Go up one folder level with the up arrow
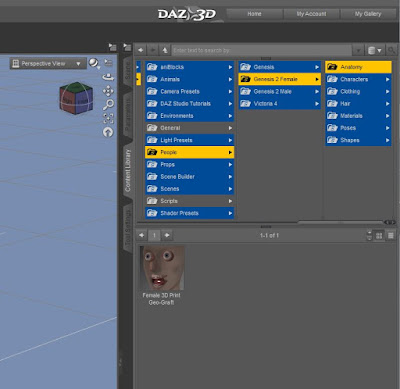This screenshot has height=389, width=400. pos(165,50)
